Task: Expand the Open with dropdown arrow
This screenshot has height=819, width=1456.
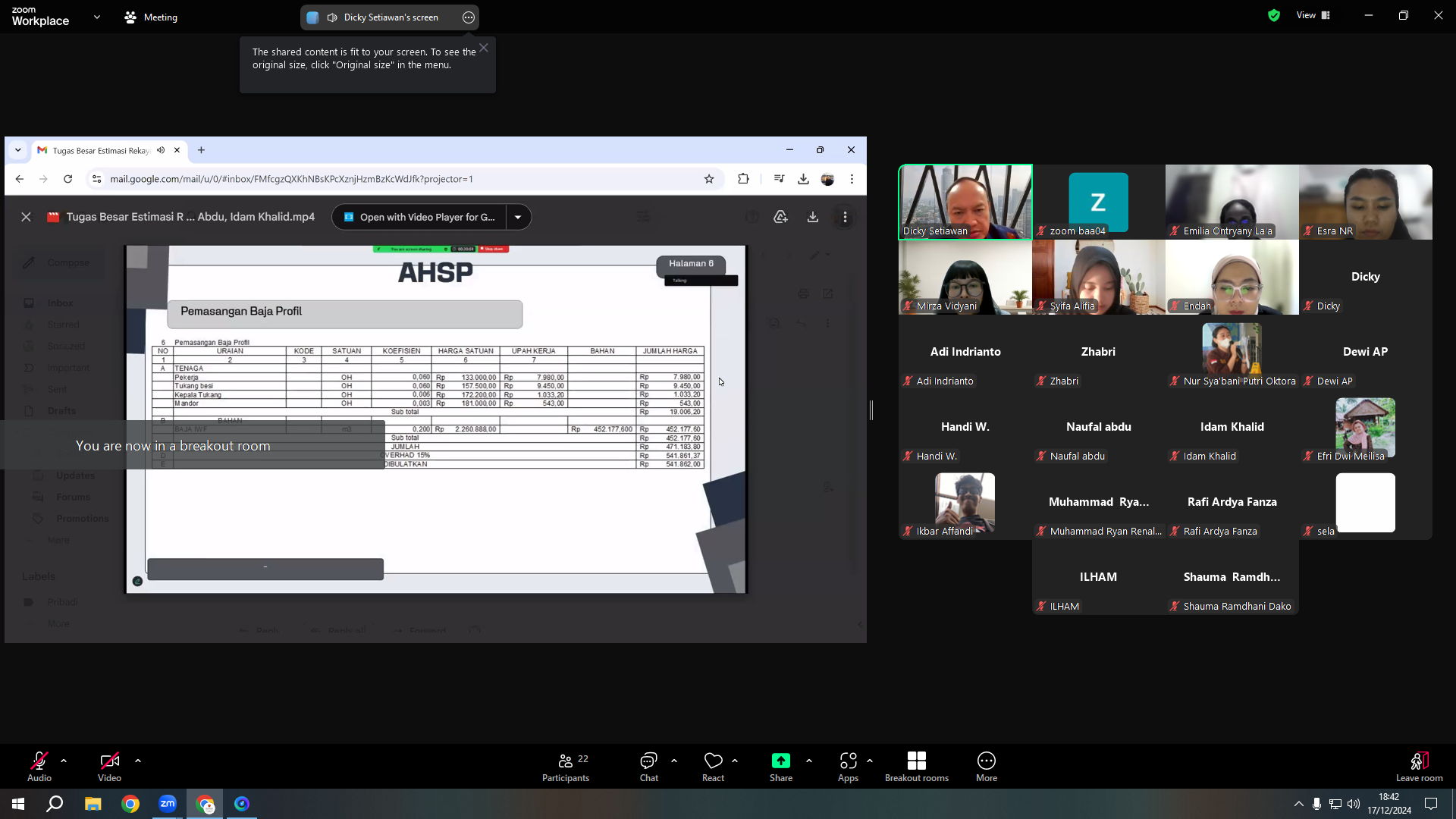Action: click(x=518, y=217)
